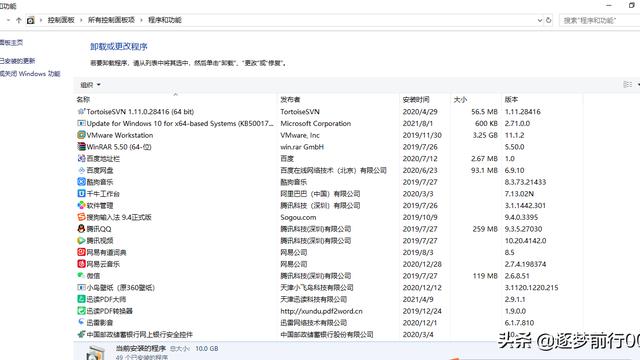Click the 控制面板 breadcrumb

(61, 20)
